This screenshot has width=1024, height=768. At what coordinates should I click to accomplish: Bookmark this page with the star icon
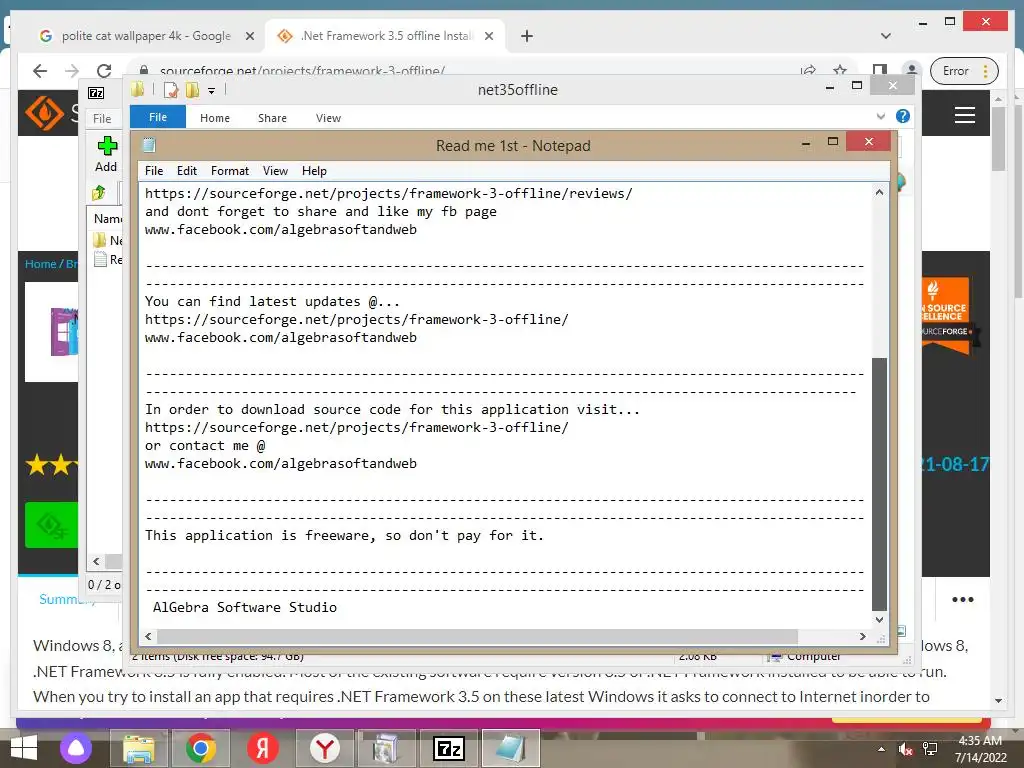click(x=840, y=70)
